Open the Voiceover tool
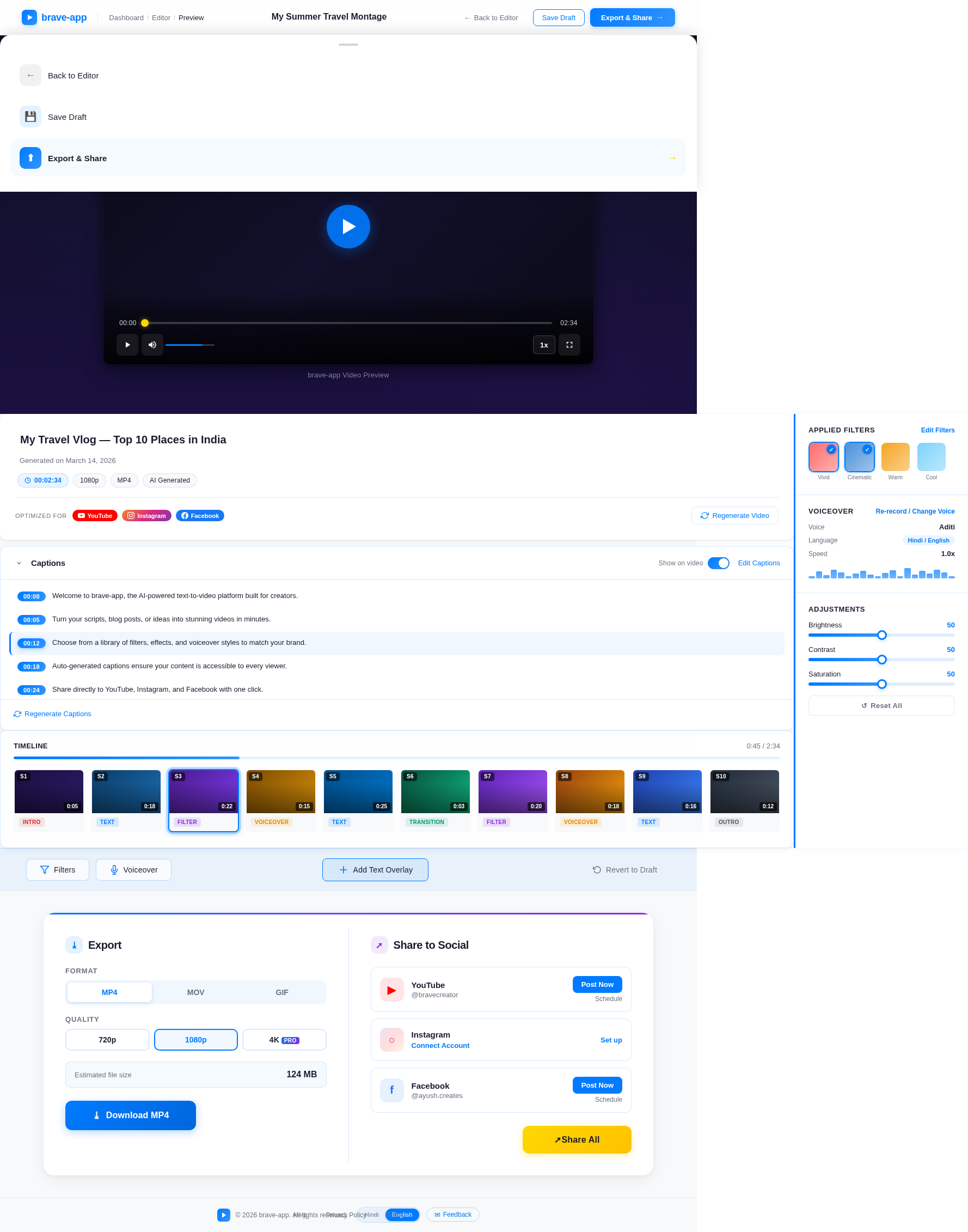The width and height of the screenshot is (968, 1232). (133, 869)
